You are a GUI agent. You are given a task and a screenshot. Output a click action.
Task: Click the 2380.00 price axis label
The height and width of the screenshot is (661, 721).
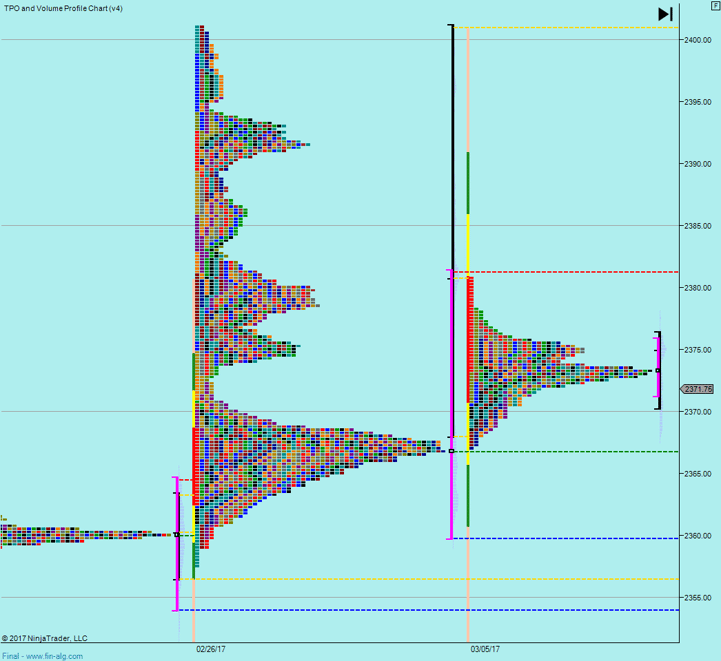coord(697,288)
